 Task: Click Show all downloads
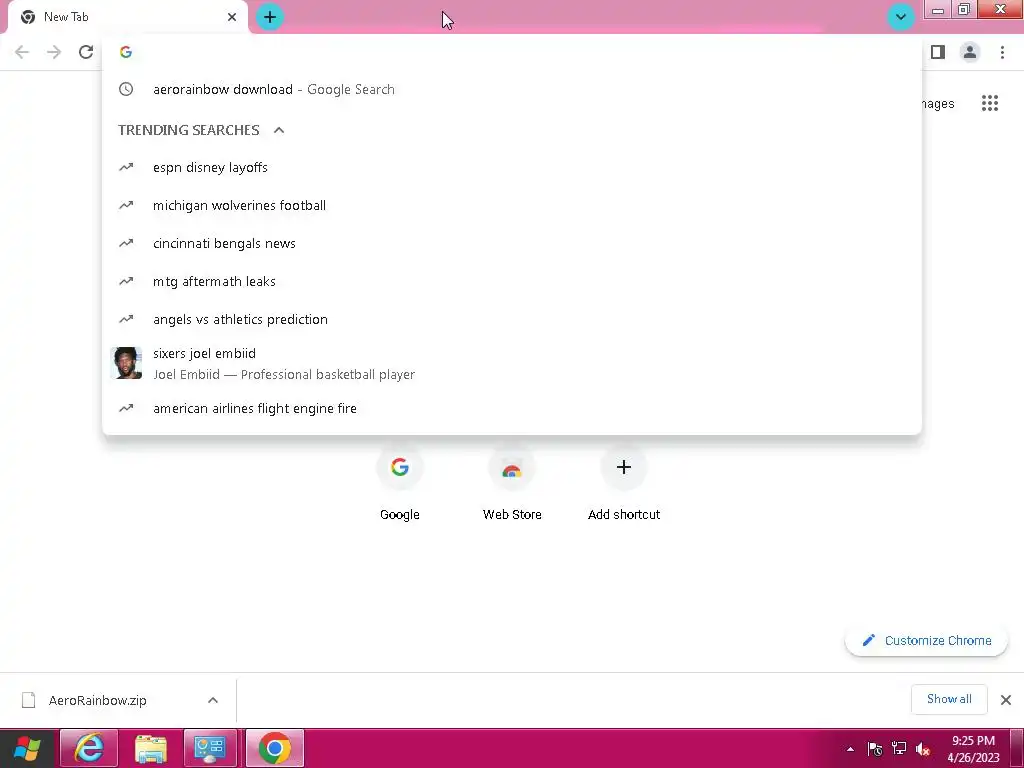coord(949,699)
